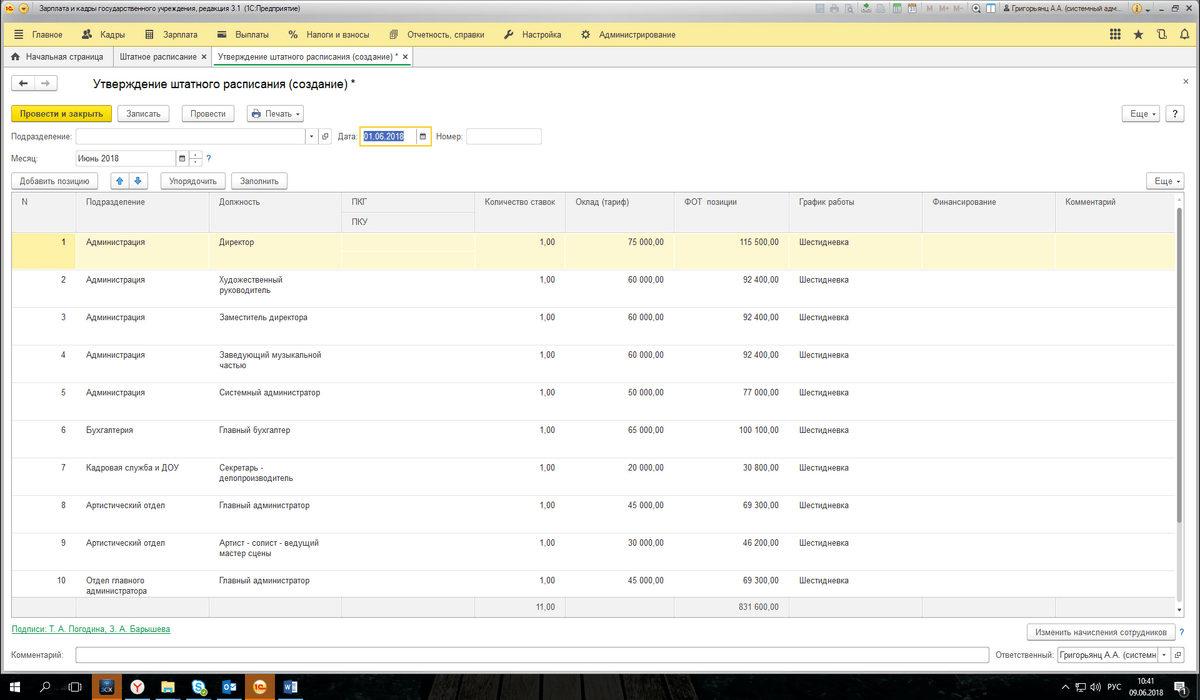
Task: Open the Налоги и взносы menu
Action: coord(329,34)
